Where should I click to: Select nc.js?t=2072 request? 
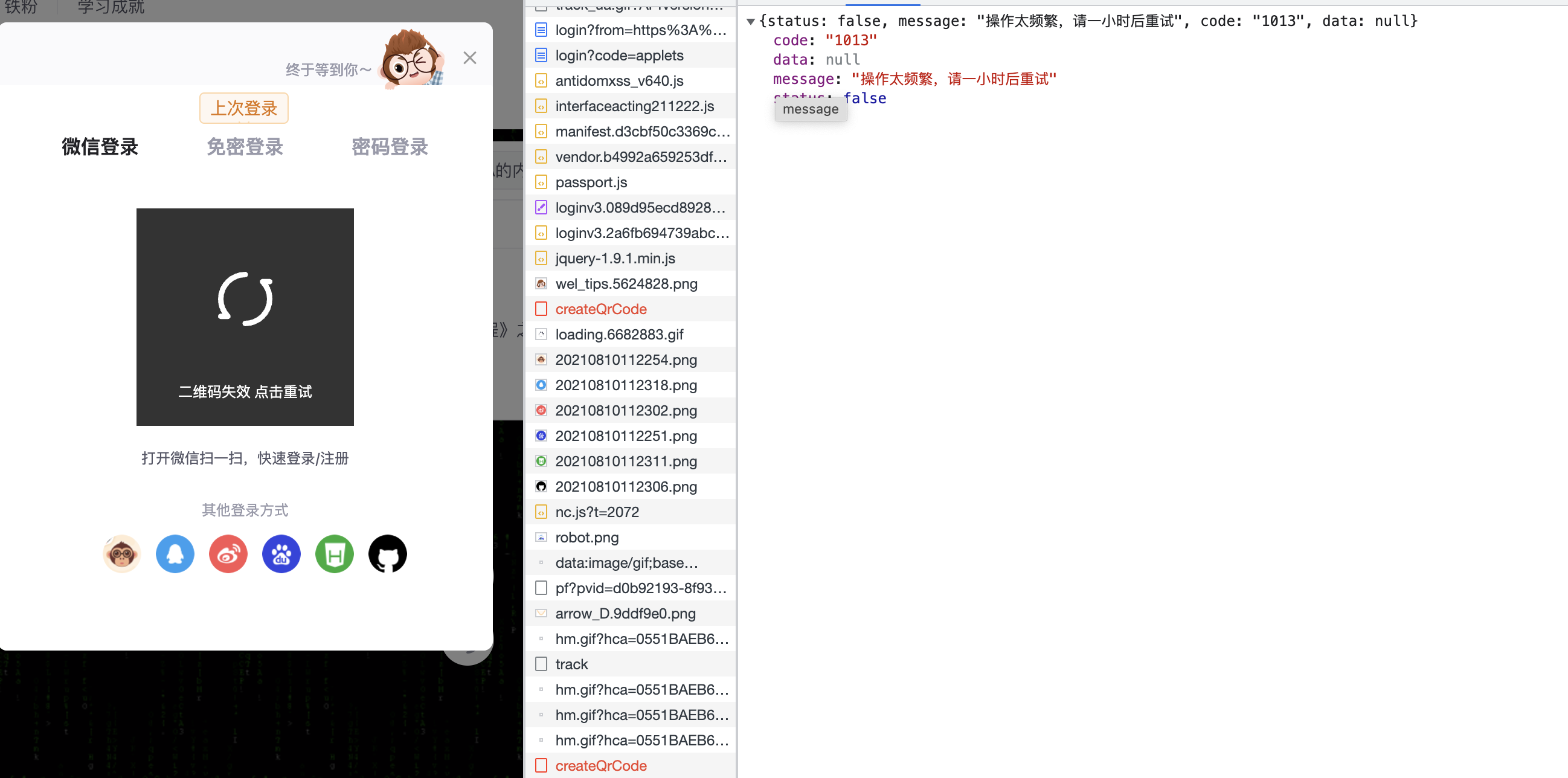tap(630, 512)
